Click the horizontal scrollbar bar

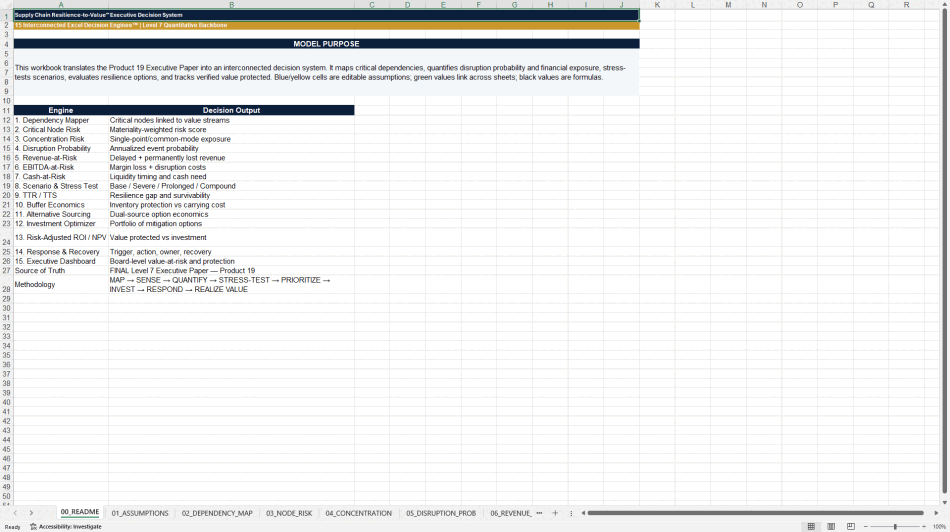(x=755, y=513)
